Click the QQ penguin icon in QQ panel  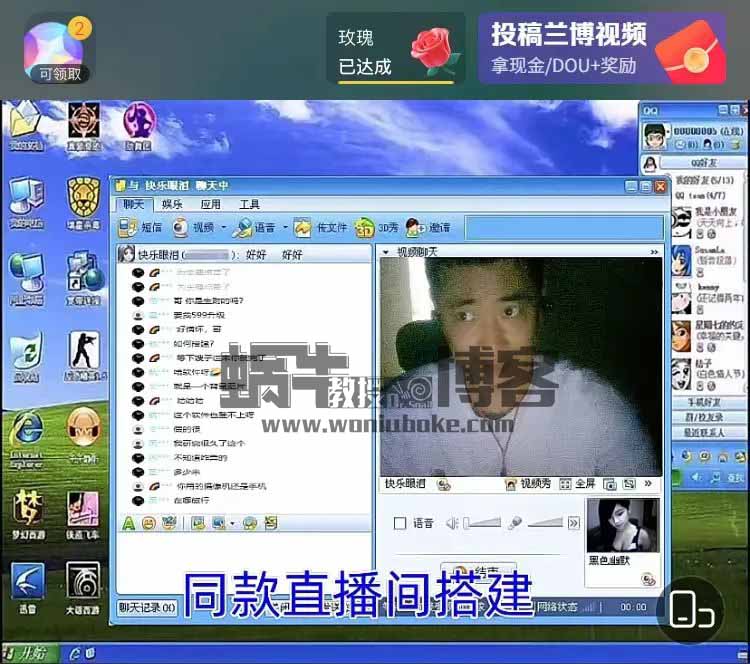coord(649,164)
